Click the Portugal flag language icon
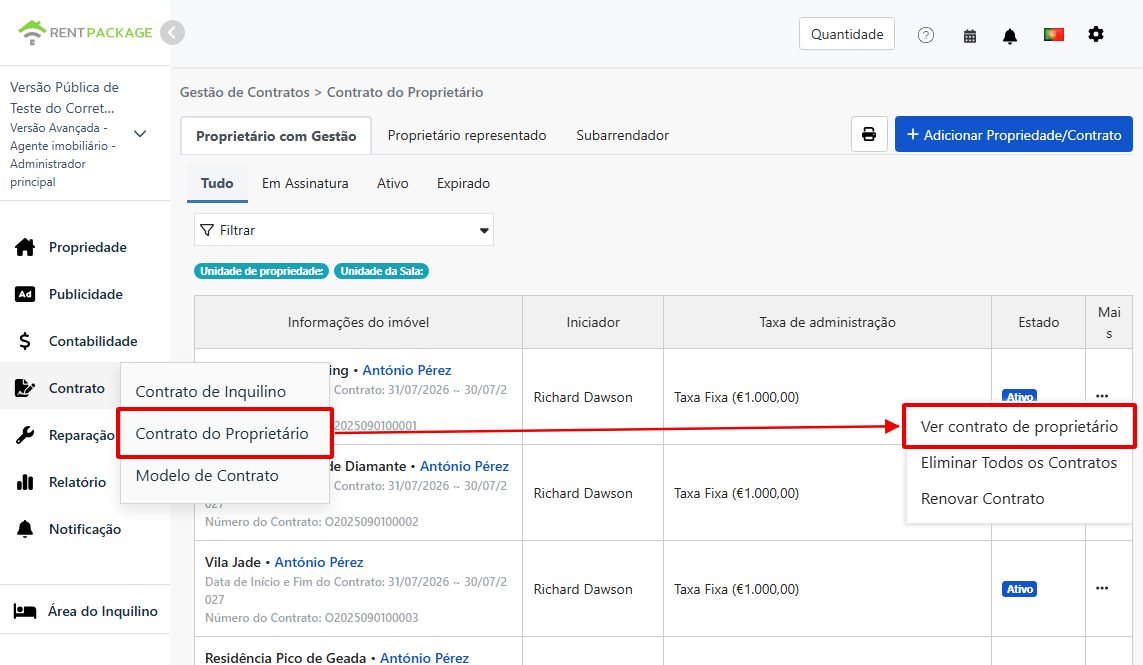The height and width of the screenshot is (665, 1143). [x=1053, y=34]
